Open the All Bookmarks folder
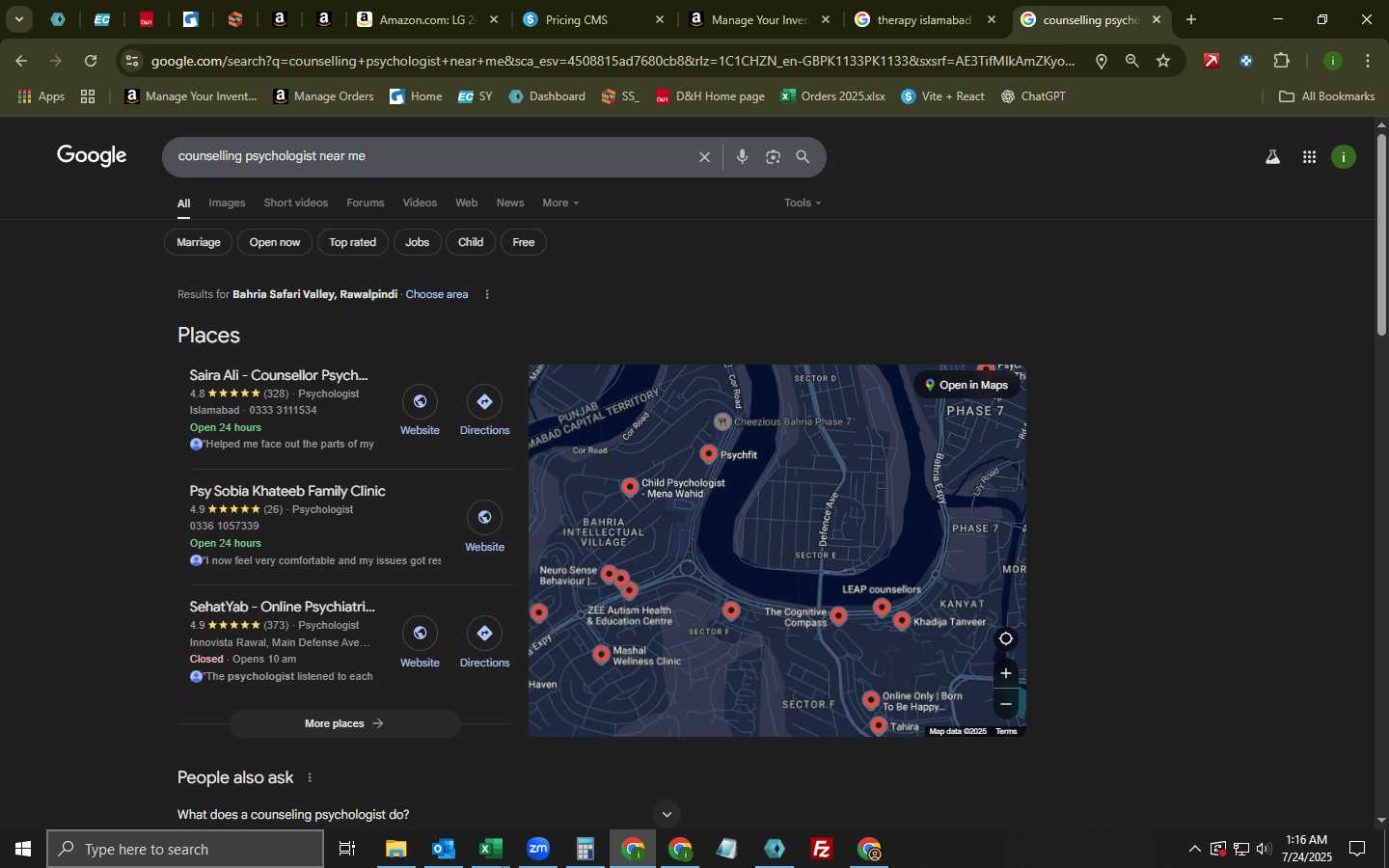The image size is (1389, 868). [1326, 96]
